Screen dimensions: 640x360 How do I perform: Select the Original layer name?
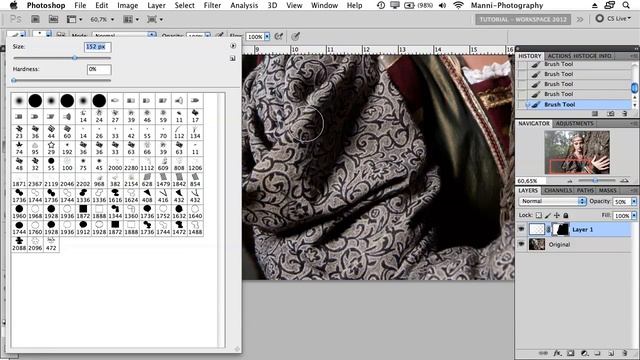(x=559, y=244)
